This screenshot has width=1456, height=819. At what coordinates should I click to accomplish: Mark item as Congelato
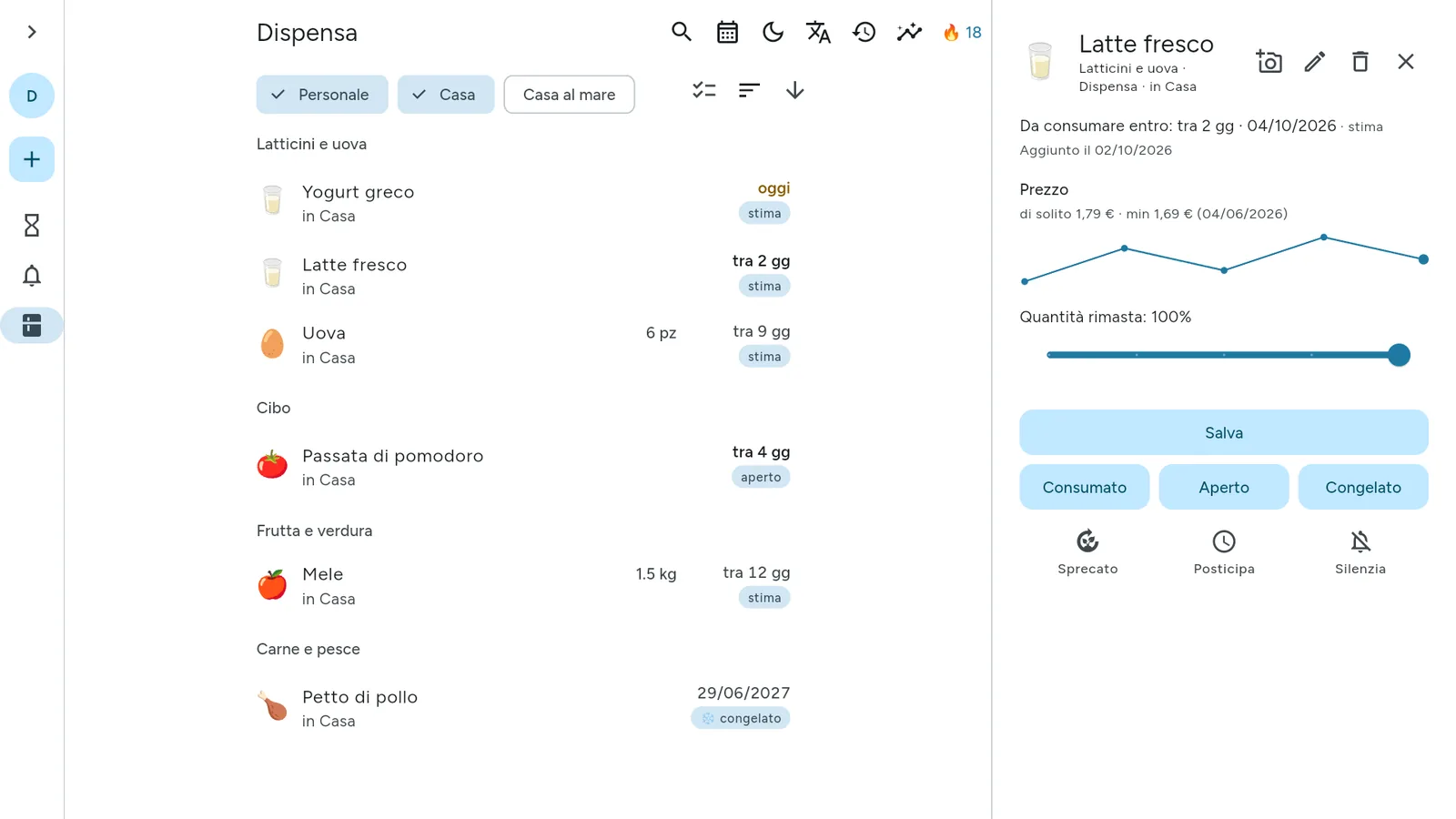[x=1362, y=487]
